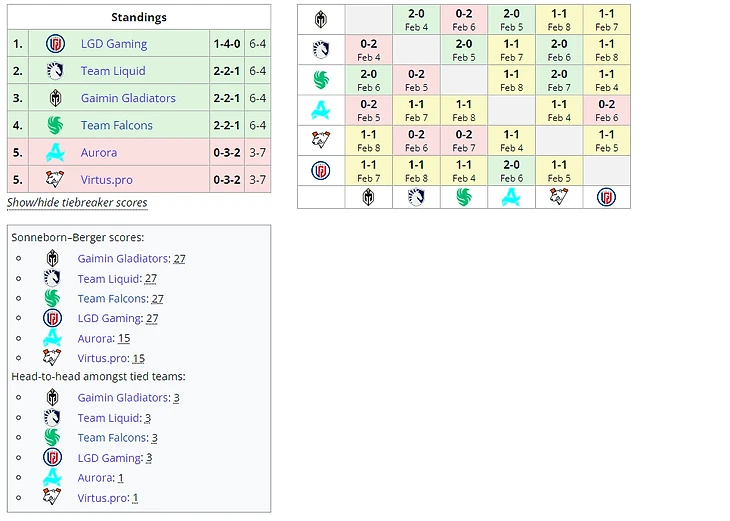730x521 pixels.
Task: Click Gaimin Gladiators logo under Sonneborn-Berger scores
Action: pyautogui.click(x=52, y=258)
